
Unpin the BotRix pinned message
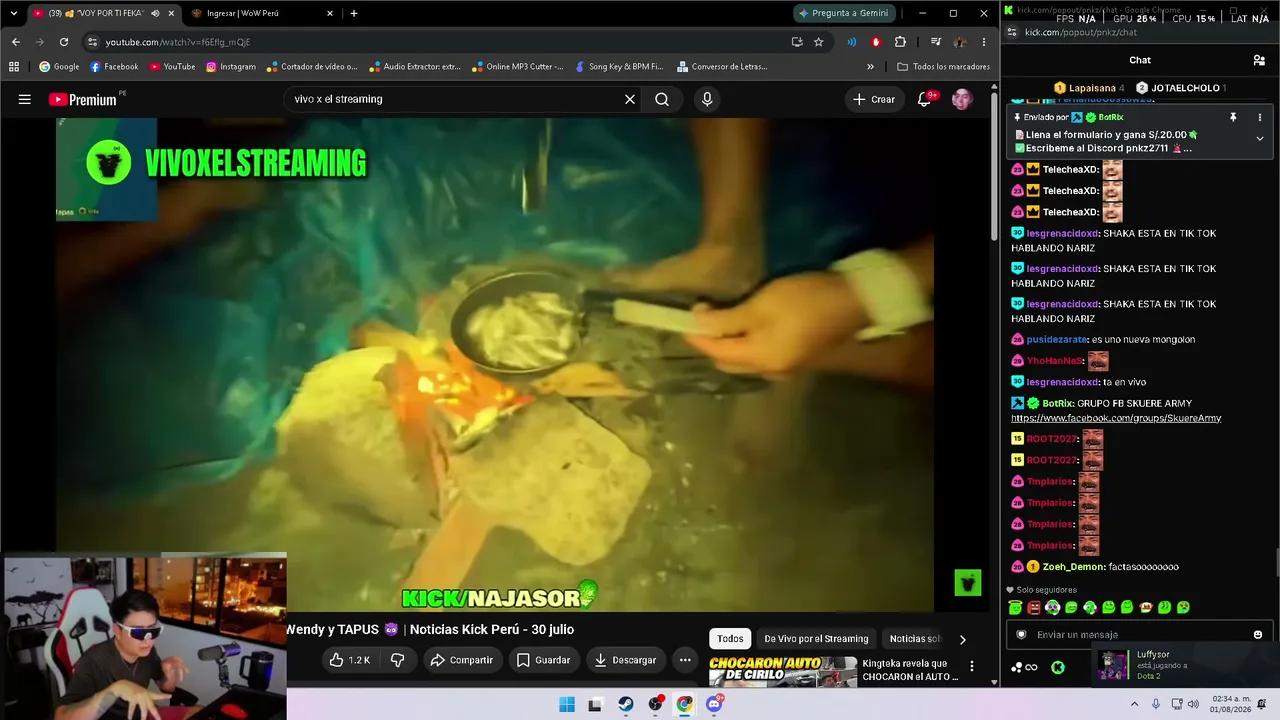(1233, 117)
